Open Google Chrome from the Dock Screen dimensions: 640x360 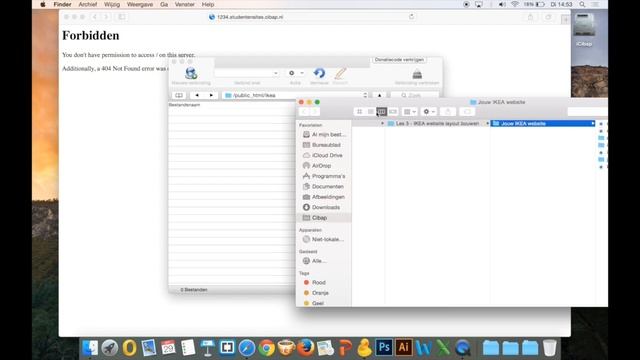pyautogui.click(x=266, y=348)
